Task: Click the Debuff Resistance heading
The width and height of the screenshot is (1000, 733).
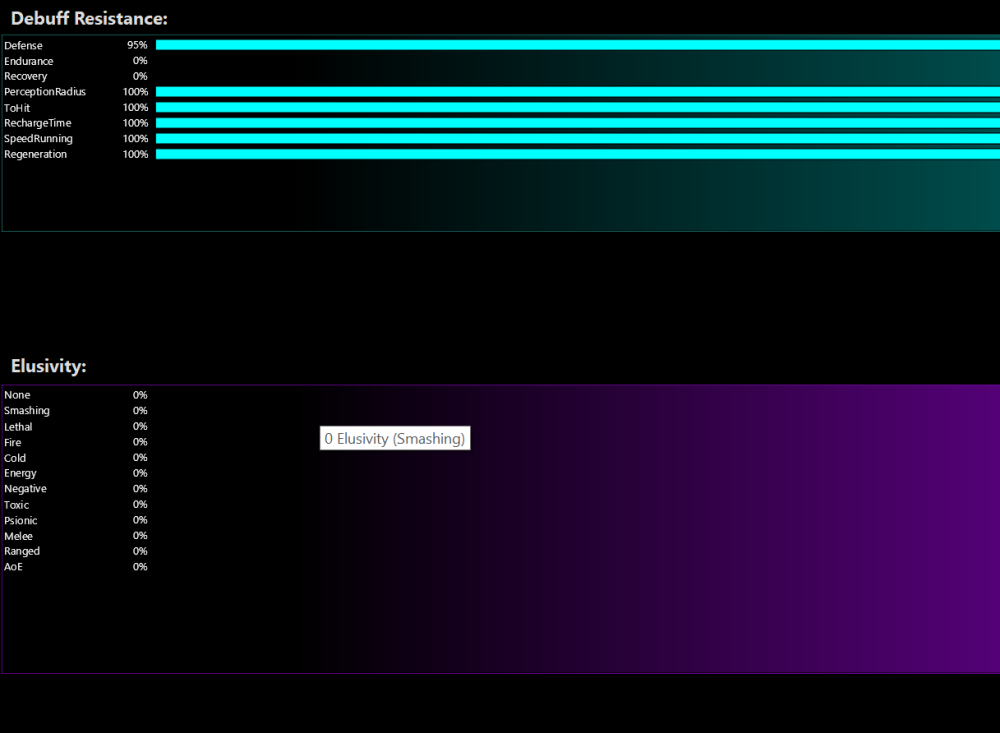Action: pos(89,19)
